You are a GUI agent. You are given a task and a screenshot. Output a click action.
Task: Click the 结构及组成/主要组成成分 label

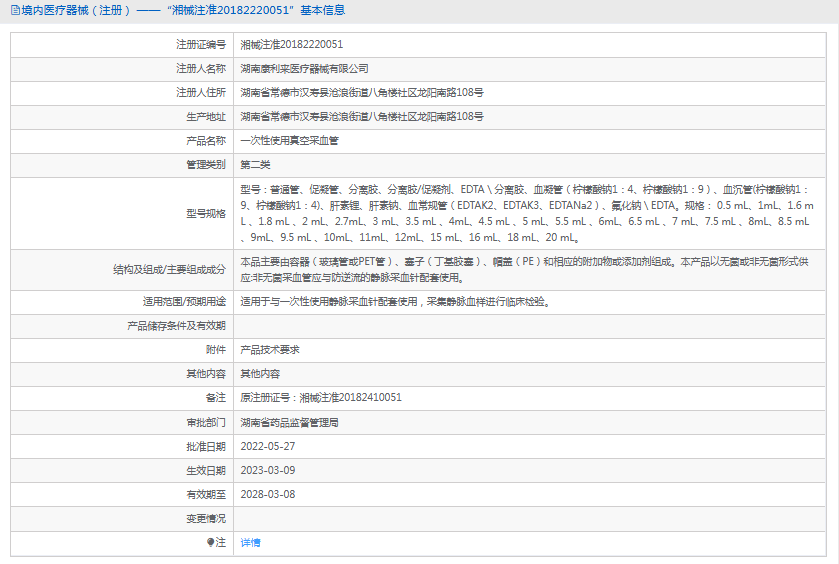click(x=170, y=270)
